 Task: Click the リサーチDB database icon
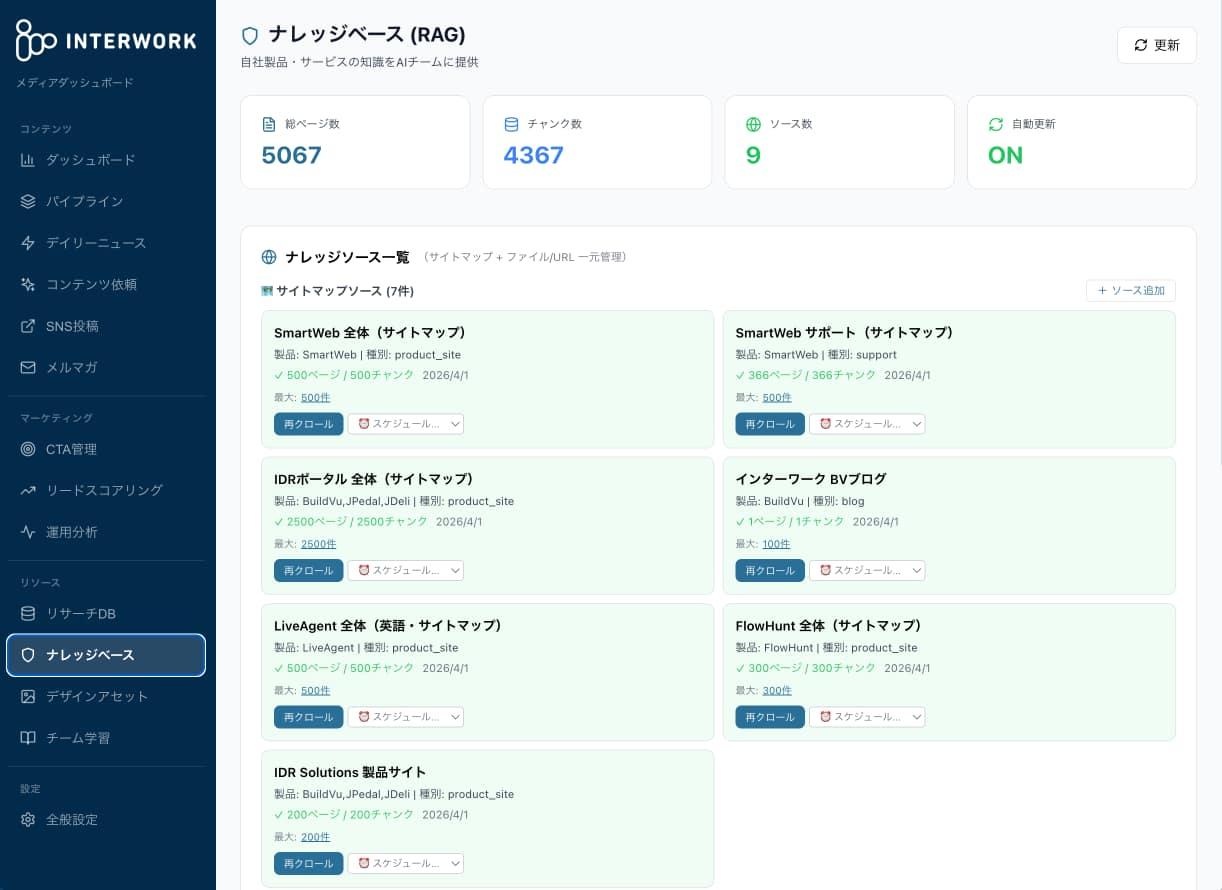28,613
